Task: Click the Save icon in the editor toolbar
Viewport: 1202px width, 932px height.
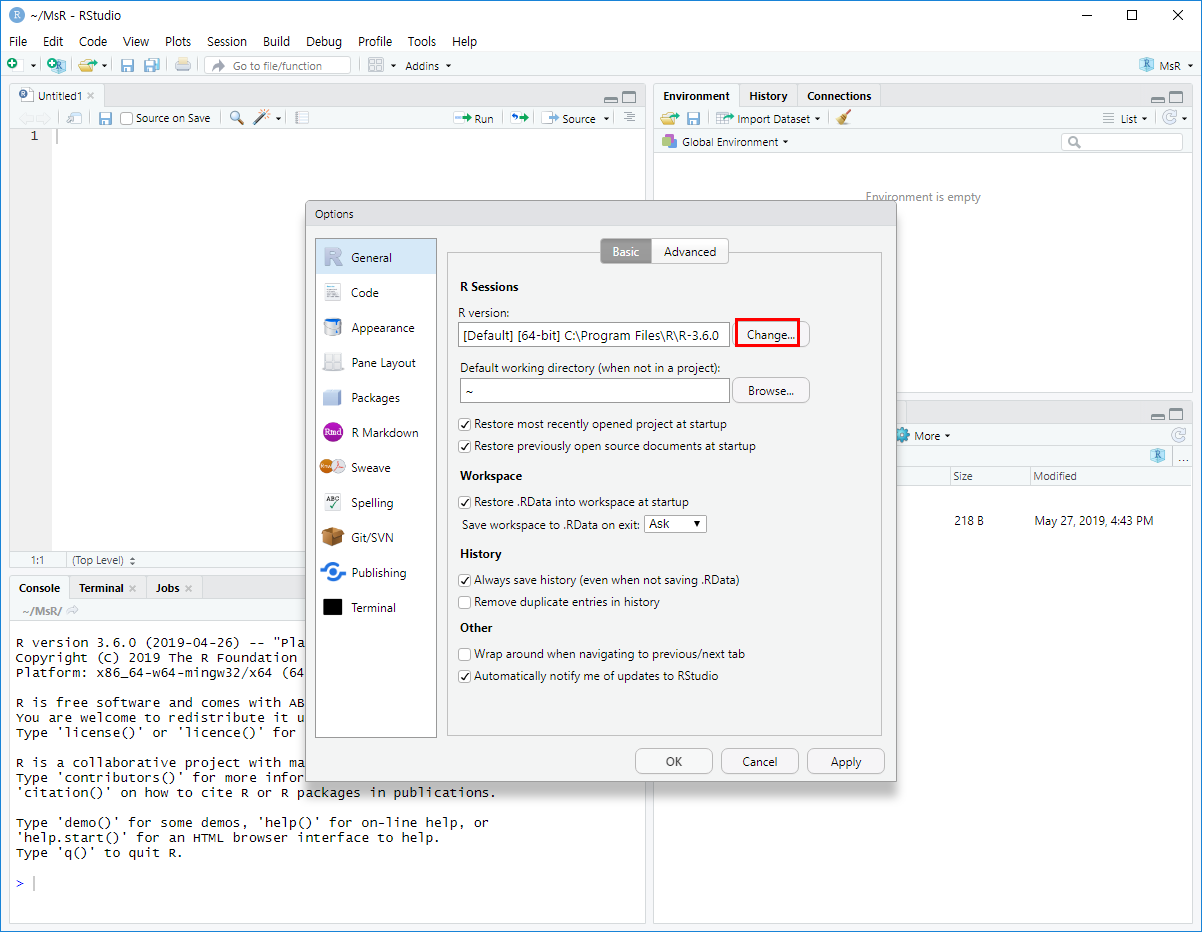Action: click(x=105, y=118)
